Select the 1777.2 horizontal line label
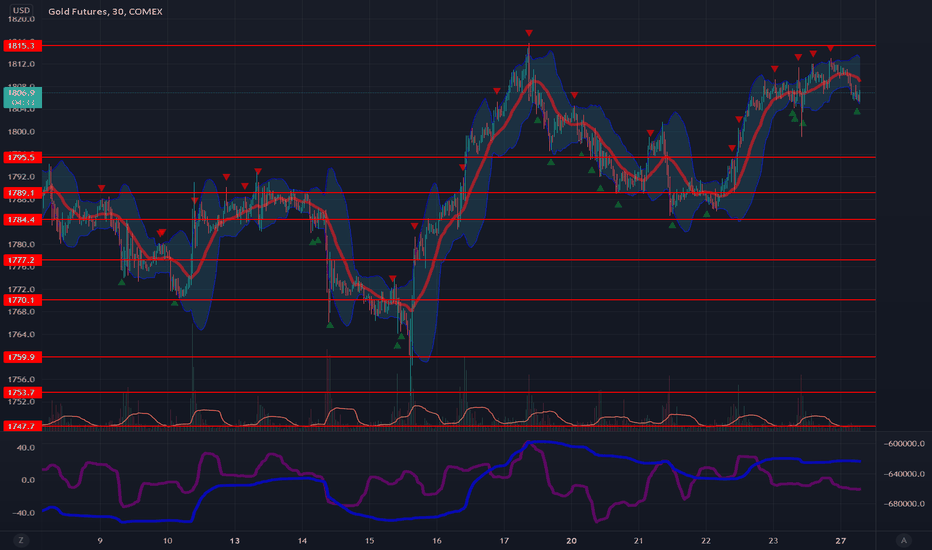The height and width of the screenshot is (550, 932). (21, 260)
